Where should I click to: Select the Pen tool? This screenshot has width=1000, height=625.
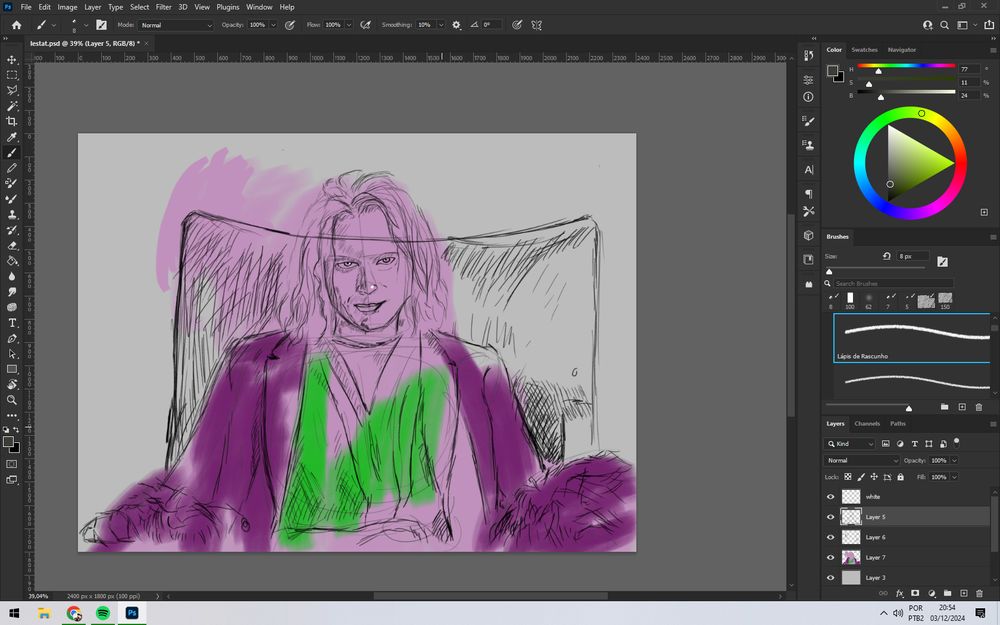pyautogui.click(x=11, y=338)
